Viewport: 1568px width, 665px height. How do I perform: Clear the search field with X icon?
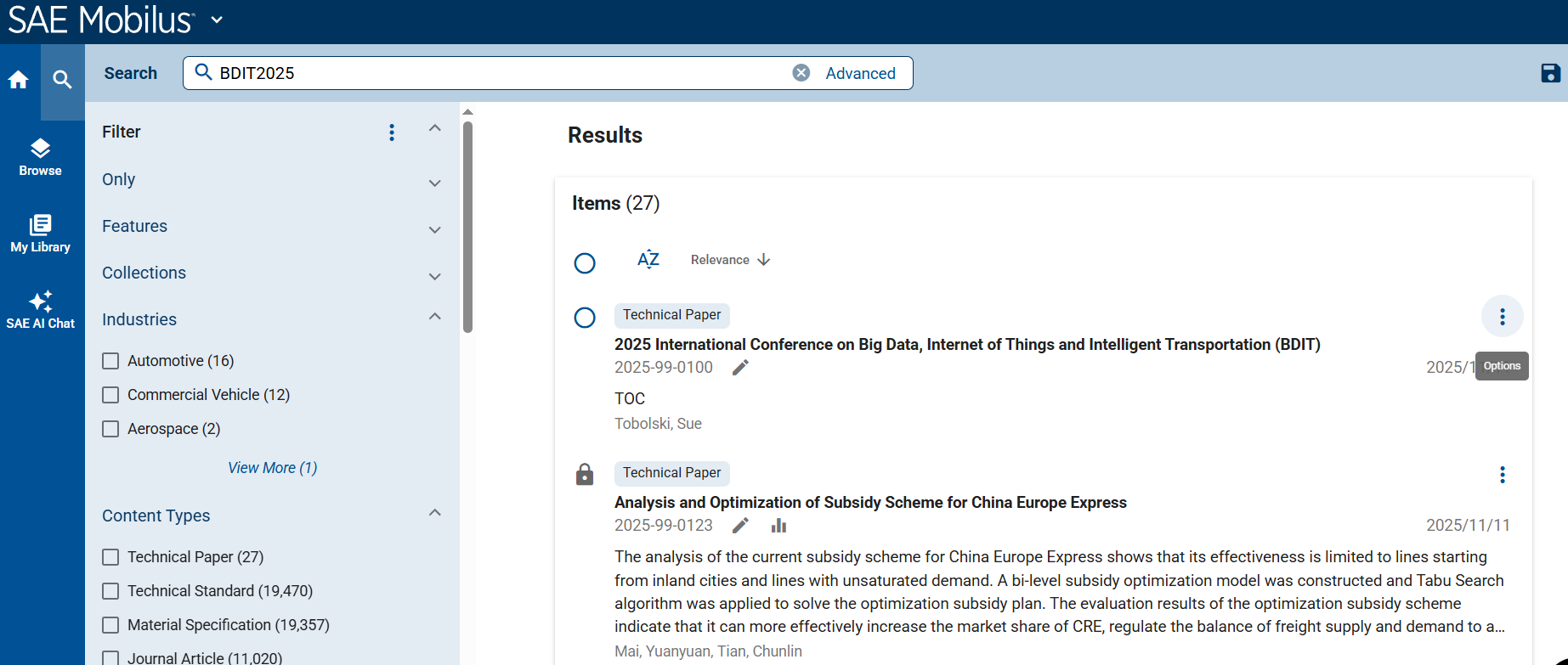(x=801, y=73)
